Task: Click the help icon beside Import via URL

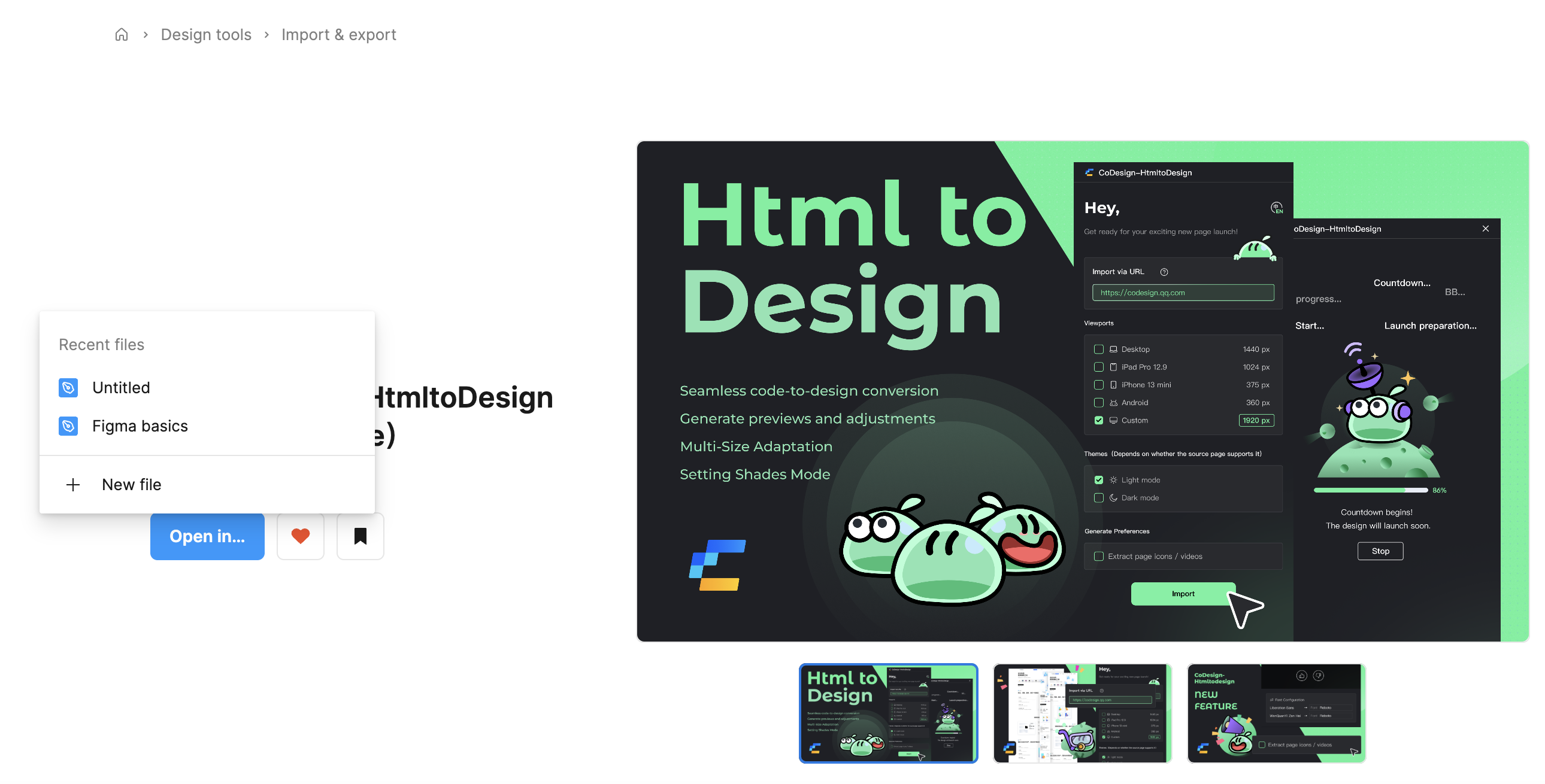Action: click(x=1164, y=272)
